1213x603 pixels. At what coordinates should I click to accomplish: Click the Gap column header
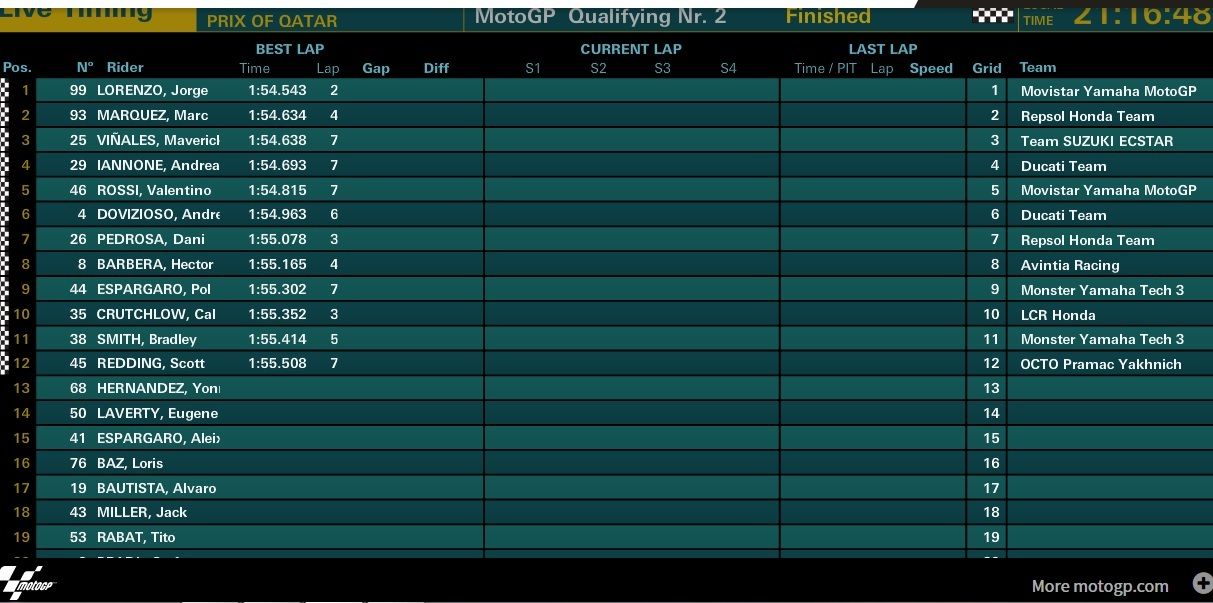376,69
